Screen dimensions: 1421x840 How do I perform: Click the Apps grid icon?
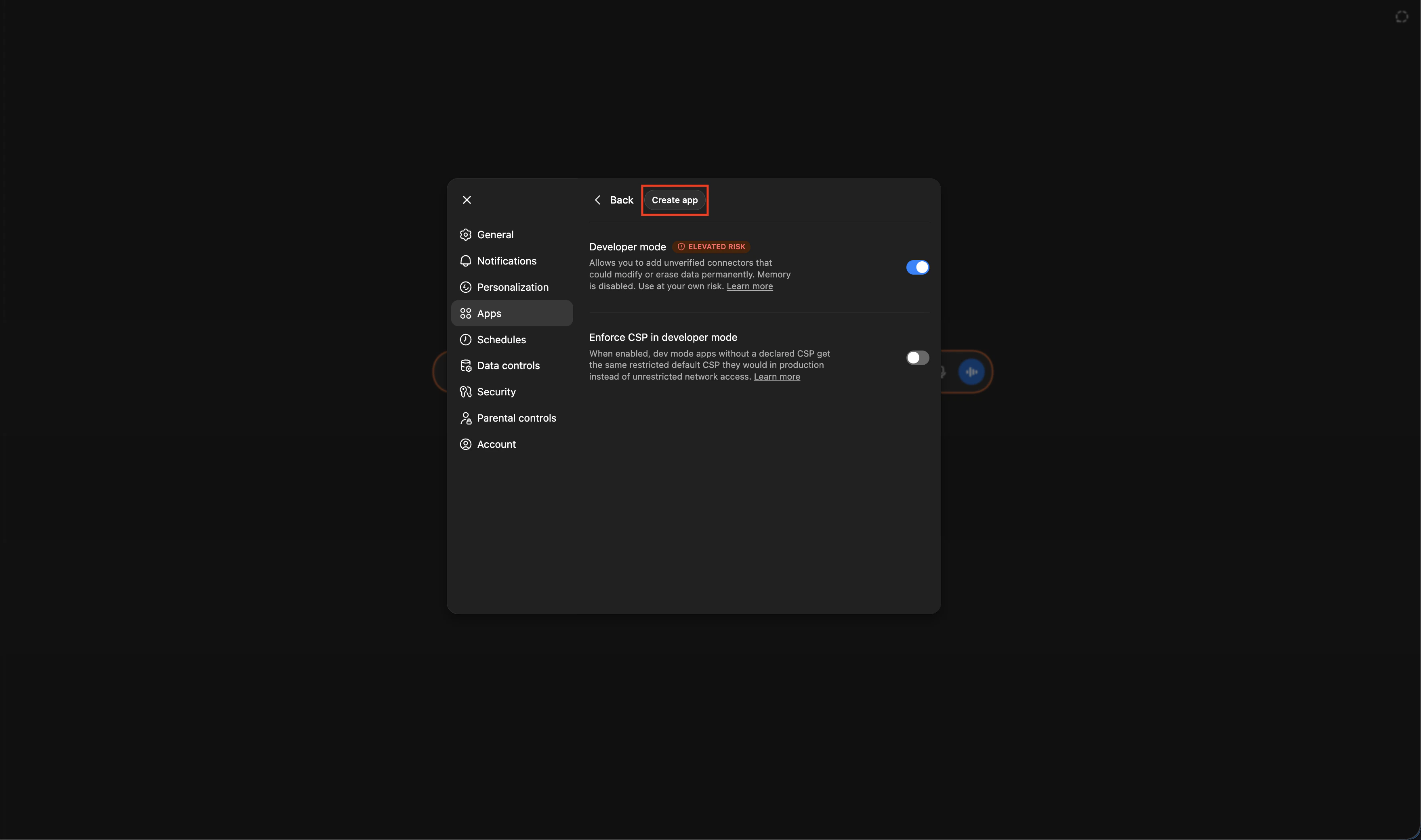(465, 313)
